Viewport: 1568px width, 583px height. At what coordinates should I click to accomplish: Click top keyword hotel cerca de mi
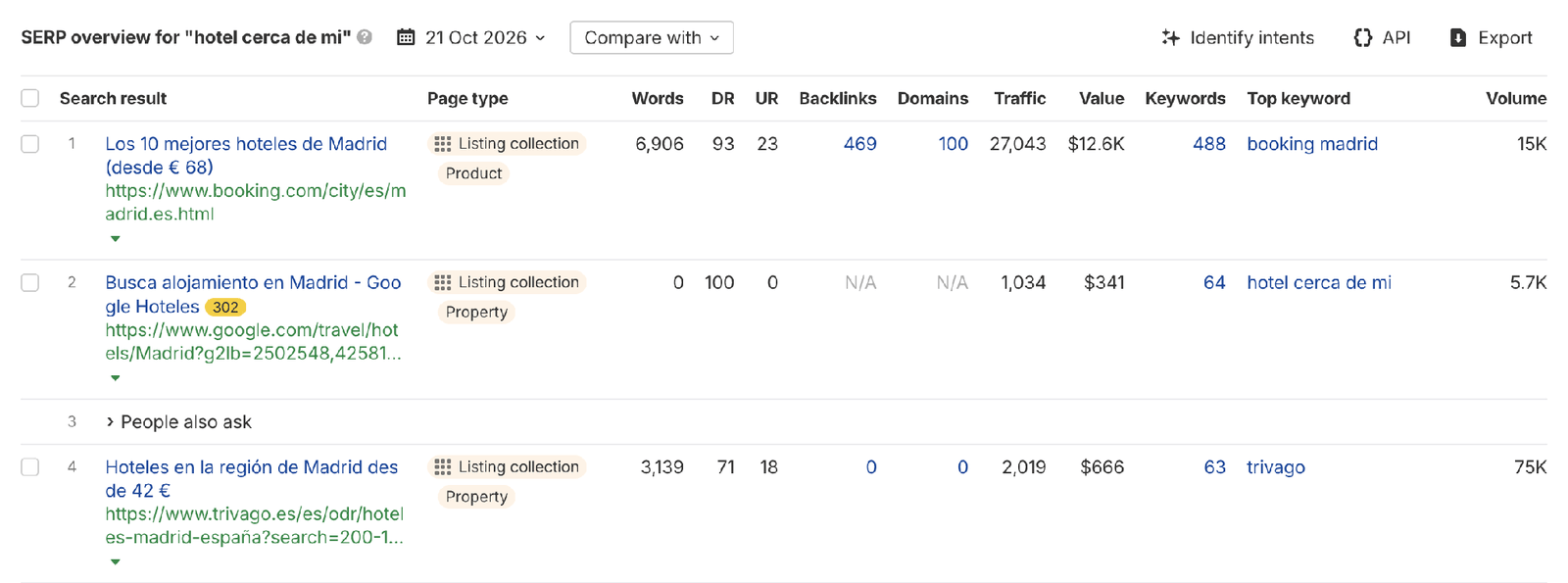click(x=1319, y=282)
